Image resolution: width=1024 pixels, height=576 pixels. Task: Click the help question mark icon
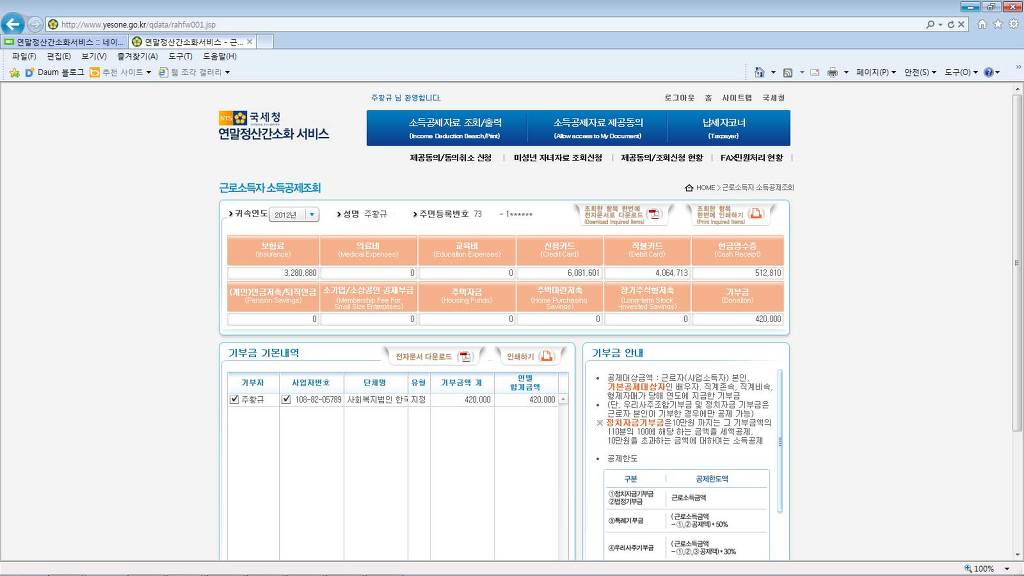tap(988, 72)
